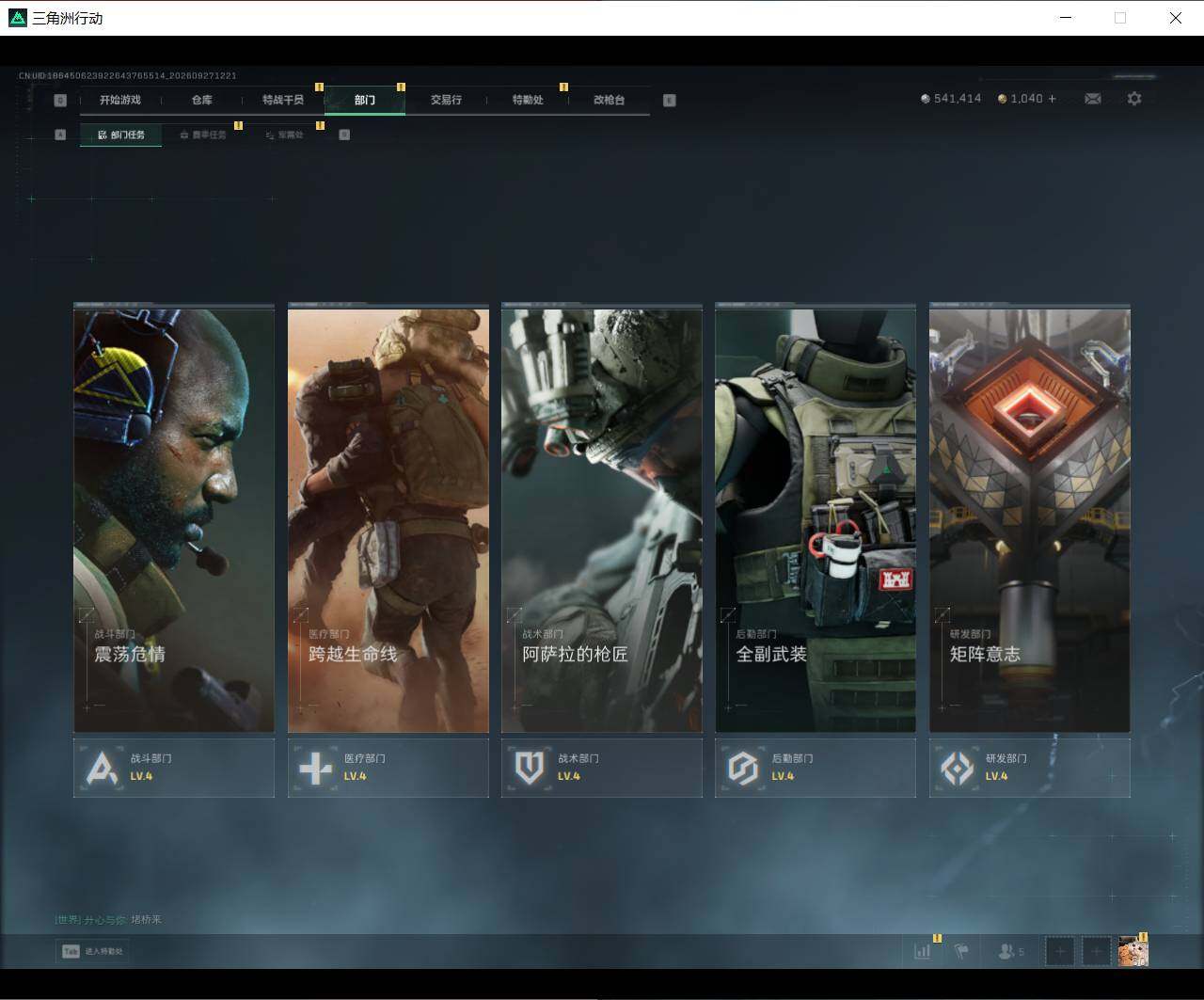The image size is (1204, 1000).
Task: Click the 战斗部门 emblem icon
Action: (102, 769)
